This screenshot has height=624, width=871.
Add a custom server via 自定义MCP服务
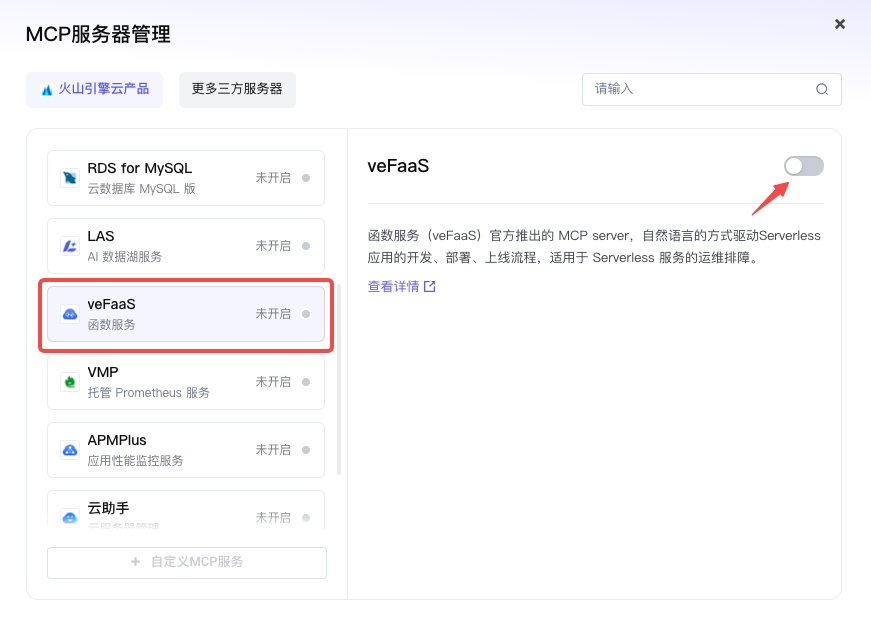coord(187,562)
